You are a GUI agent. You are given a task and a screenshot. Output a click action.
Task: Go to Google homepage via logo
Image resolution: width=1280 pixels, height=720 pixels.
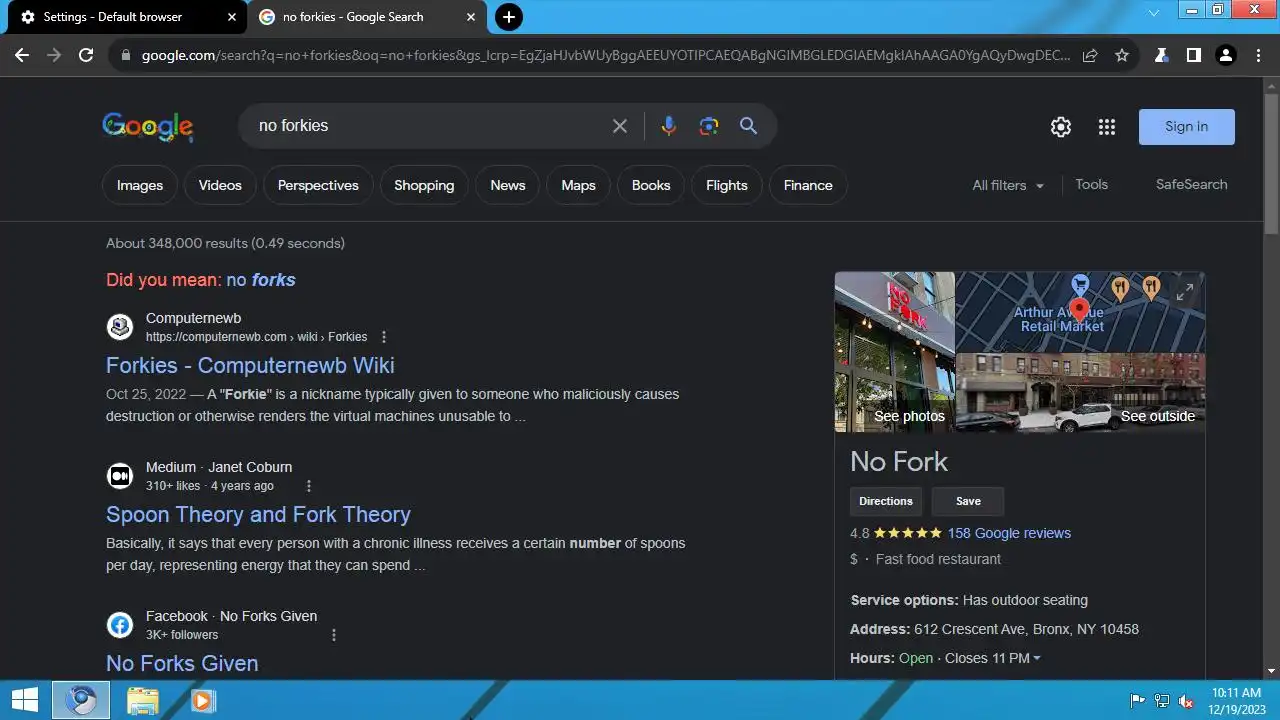[148, 126]
